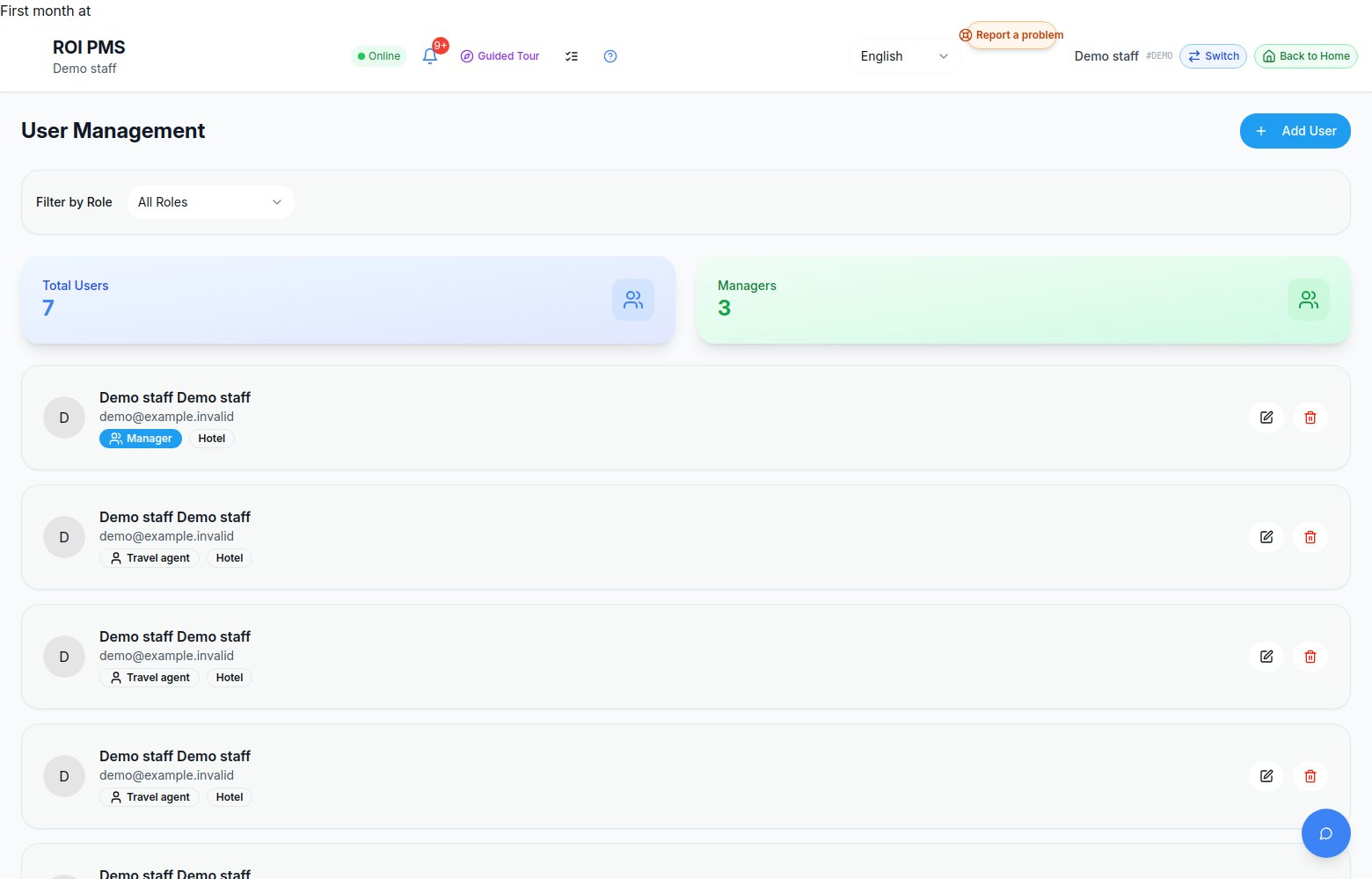Click the help question mark icon
This screenshot has width=1372, height=879.
click(x=610, y=56)
